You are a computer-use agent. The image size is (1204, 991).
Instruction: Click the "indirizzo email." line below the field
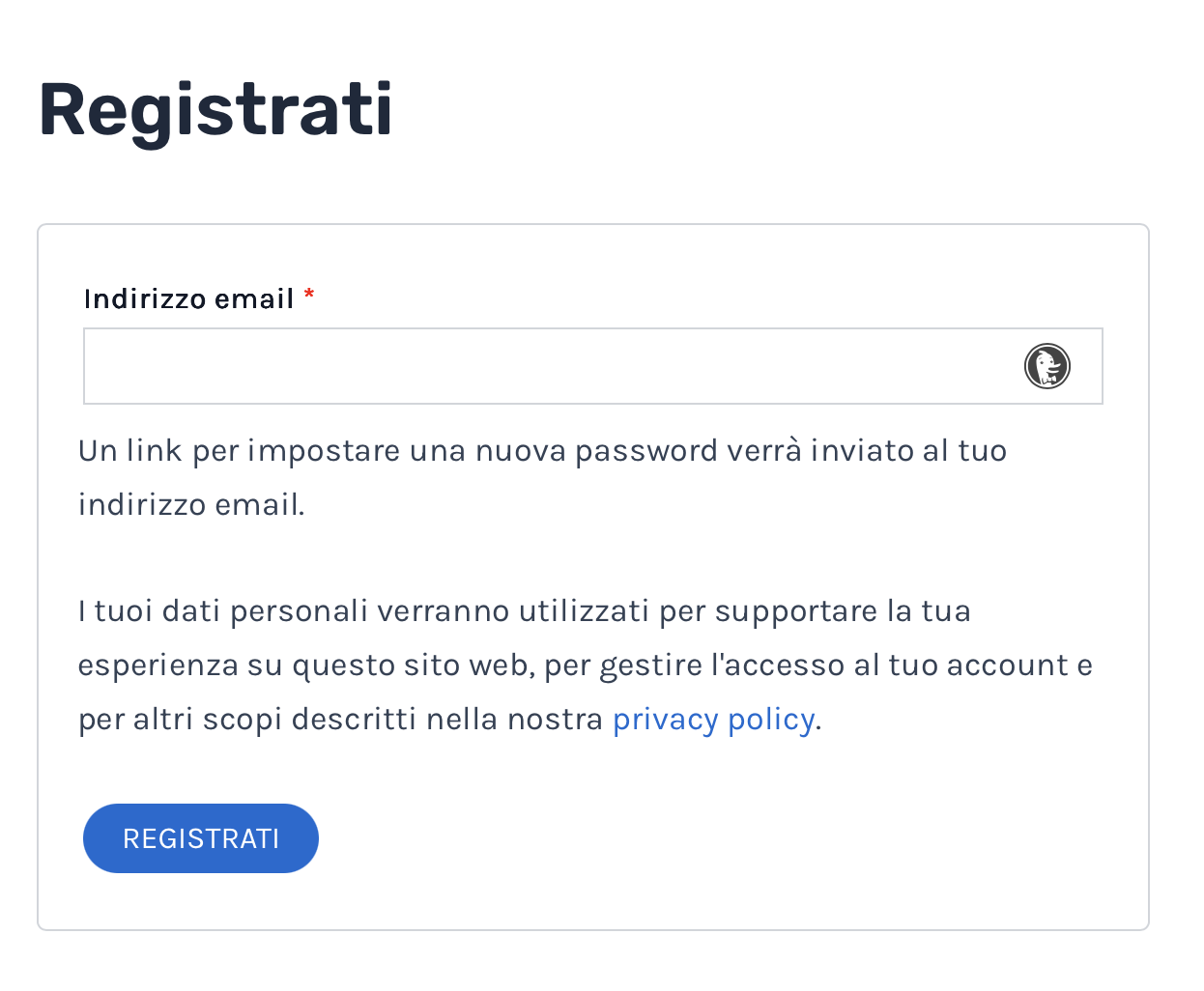click(x=191, y=504)
